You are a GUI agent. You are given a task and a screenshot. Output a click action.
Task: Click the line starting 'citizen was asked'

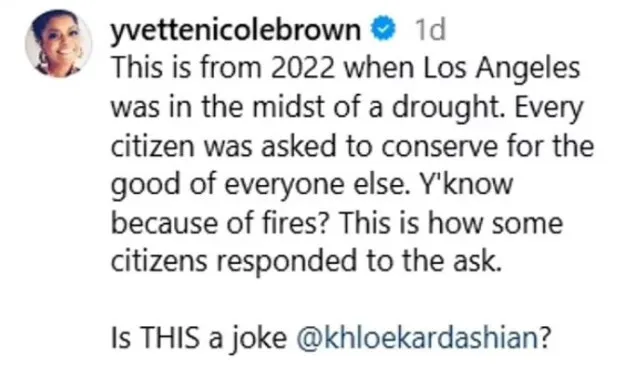[352, 146]
